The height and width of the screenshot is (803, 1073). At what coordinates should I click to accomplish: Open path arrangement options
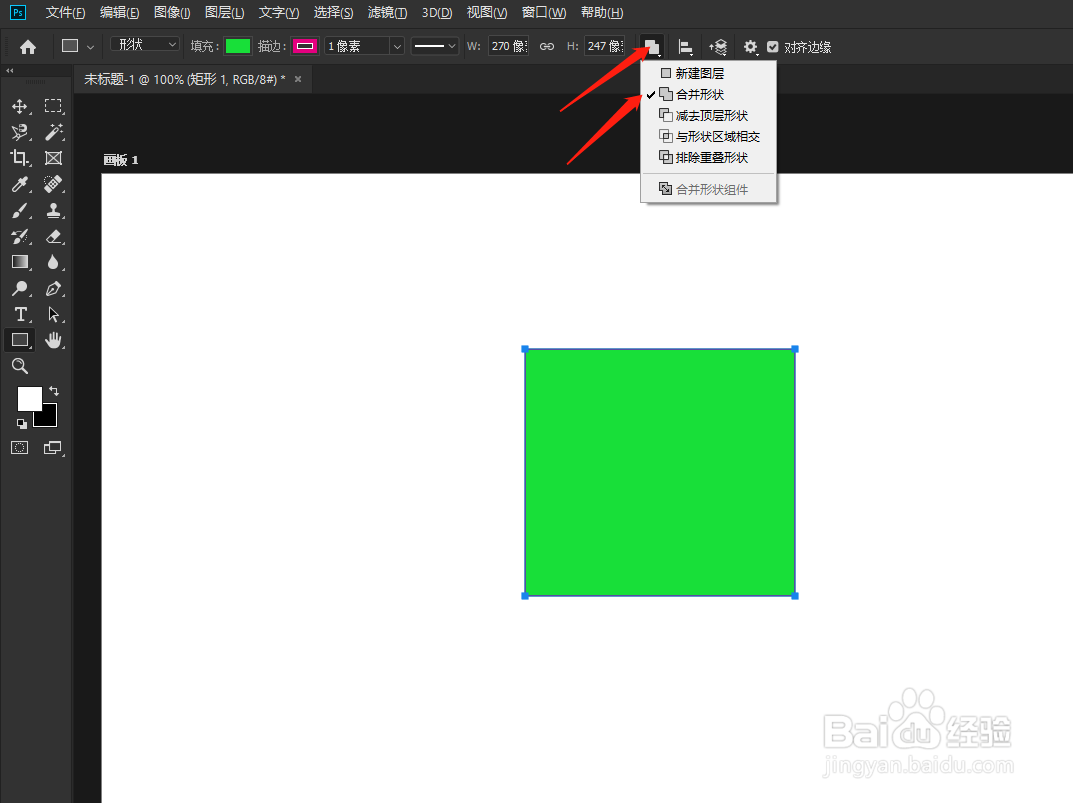718,47
